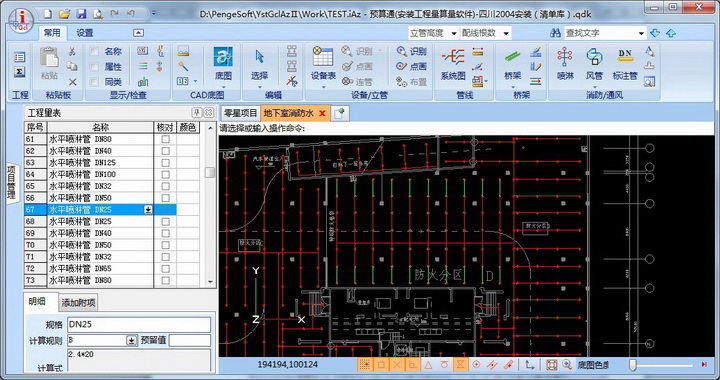Viewport: 720px width, 380px height.
Task: Check the 核对 box for row 64
Action: (165, 174)
